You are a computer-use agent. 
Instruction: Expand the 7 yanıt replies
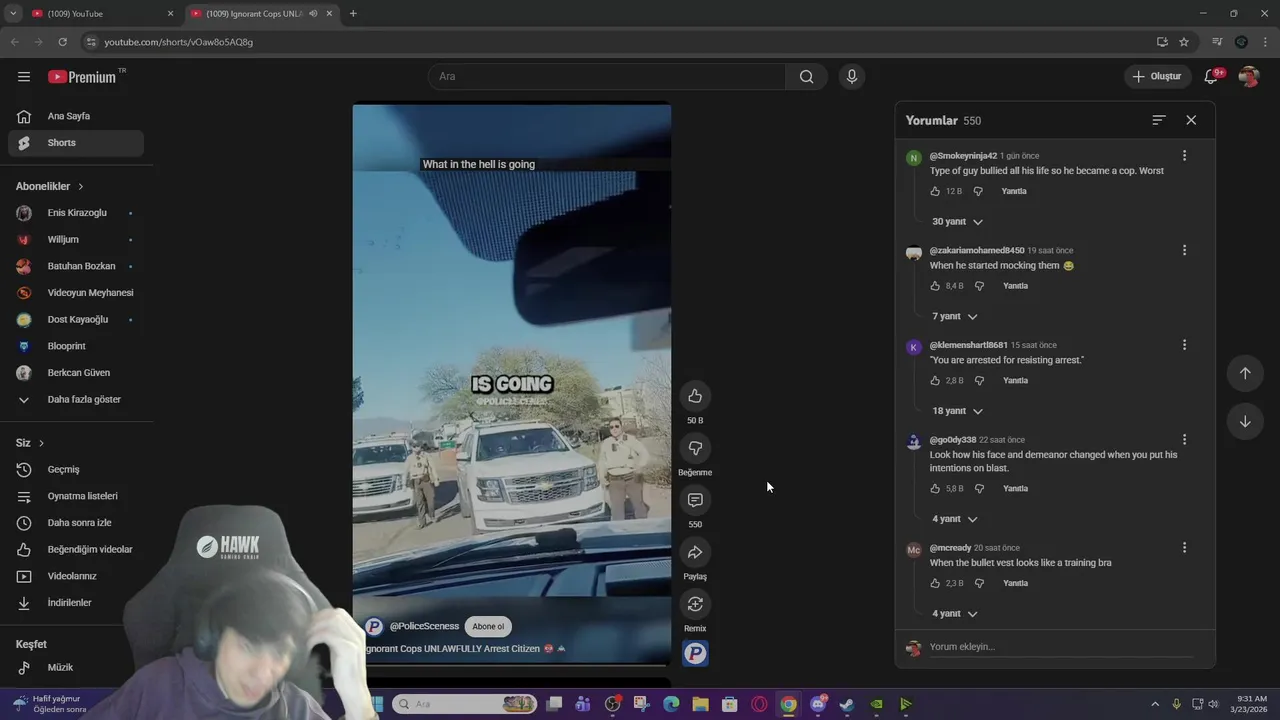point(955,317)
